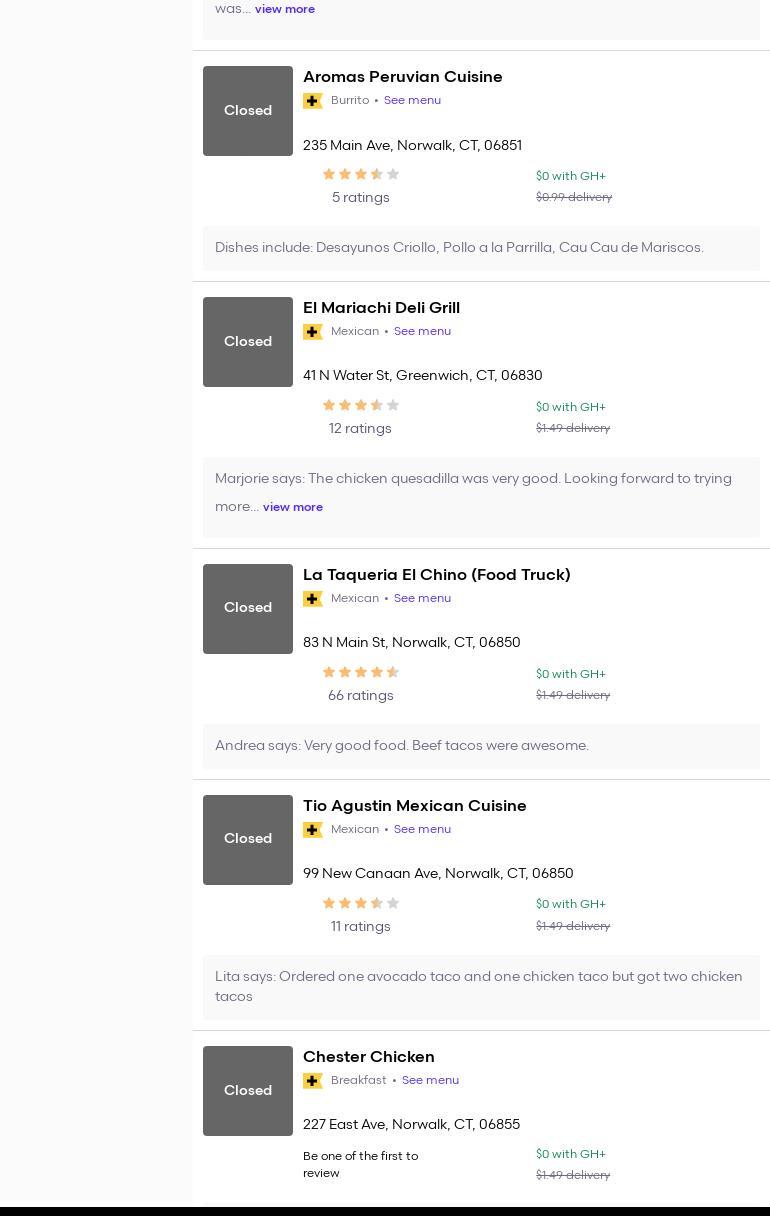Click star rating of Tio Agustin Mexican Cuisine

click(x=361, y=904)
